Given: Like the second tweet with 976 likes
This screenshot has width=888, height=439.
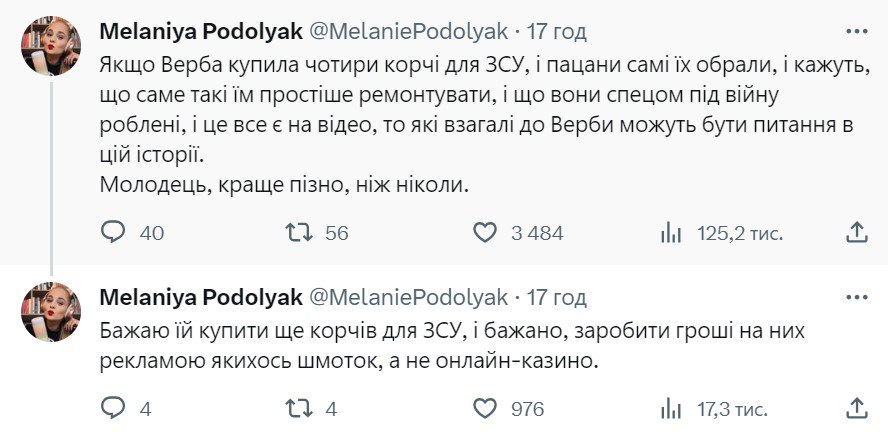Looking at the screenshot, I should (484, 408).
